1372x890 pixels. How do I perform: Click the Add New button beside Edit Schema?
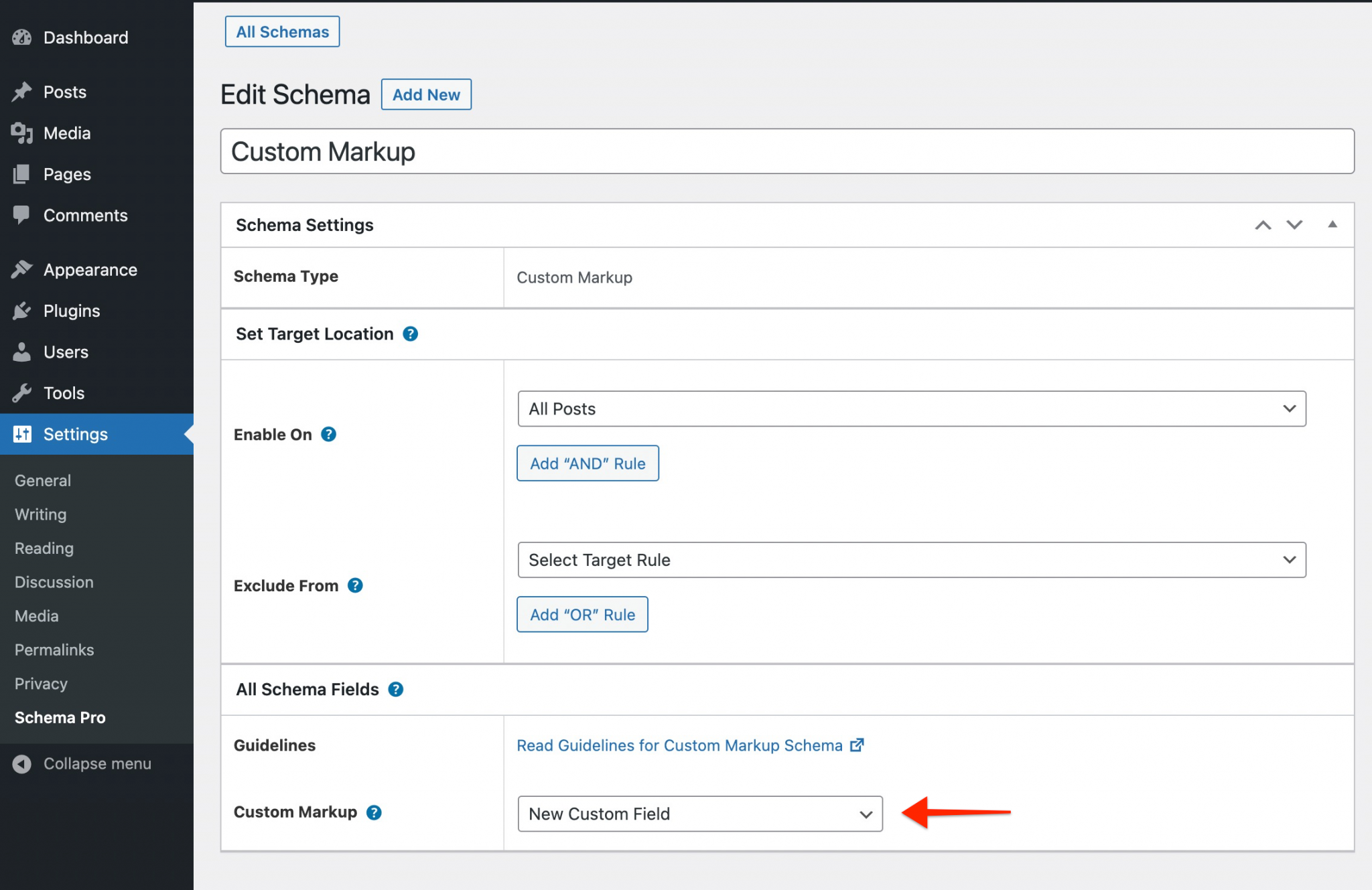tap(426, 94)
